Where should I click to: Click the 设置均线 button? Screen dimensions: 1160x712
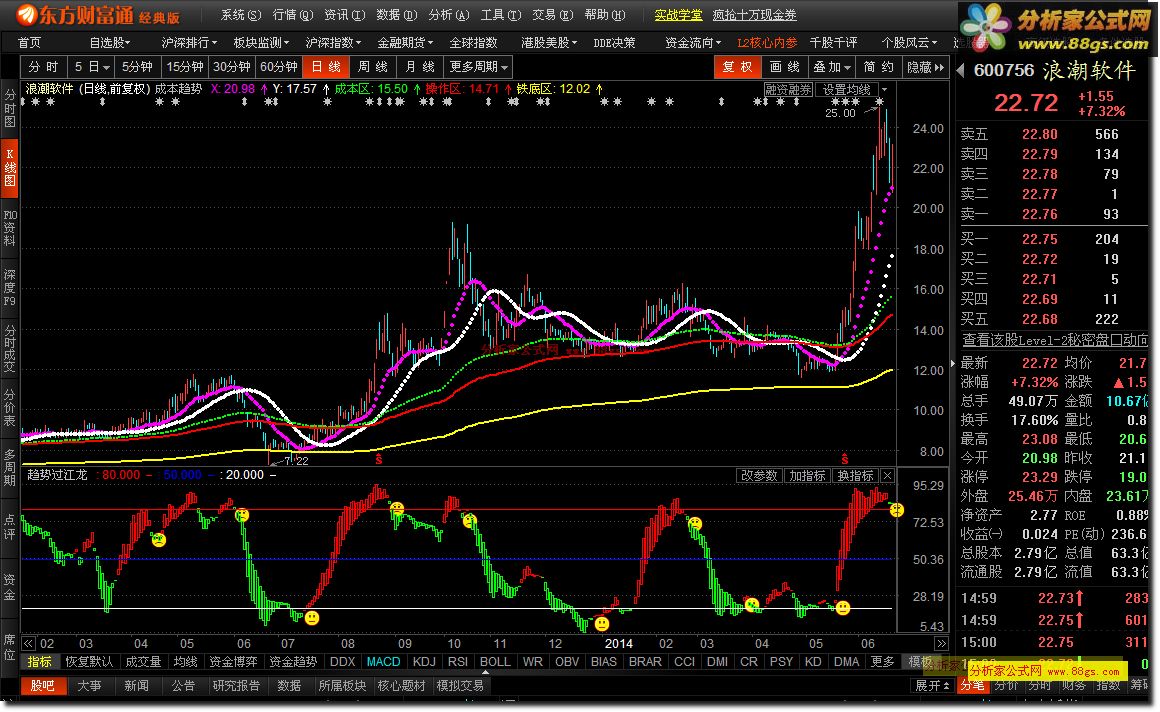(x=846, y=90)
